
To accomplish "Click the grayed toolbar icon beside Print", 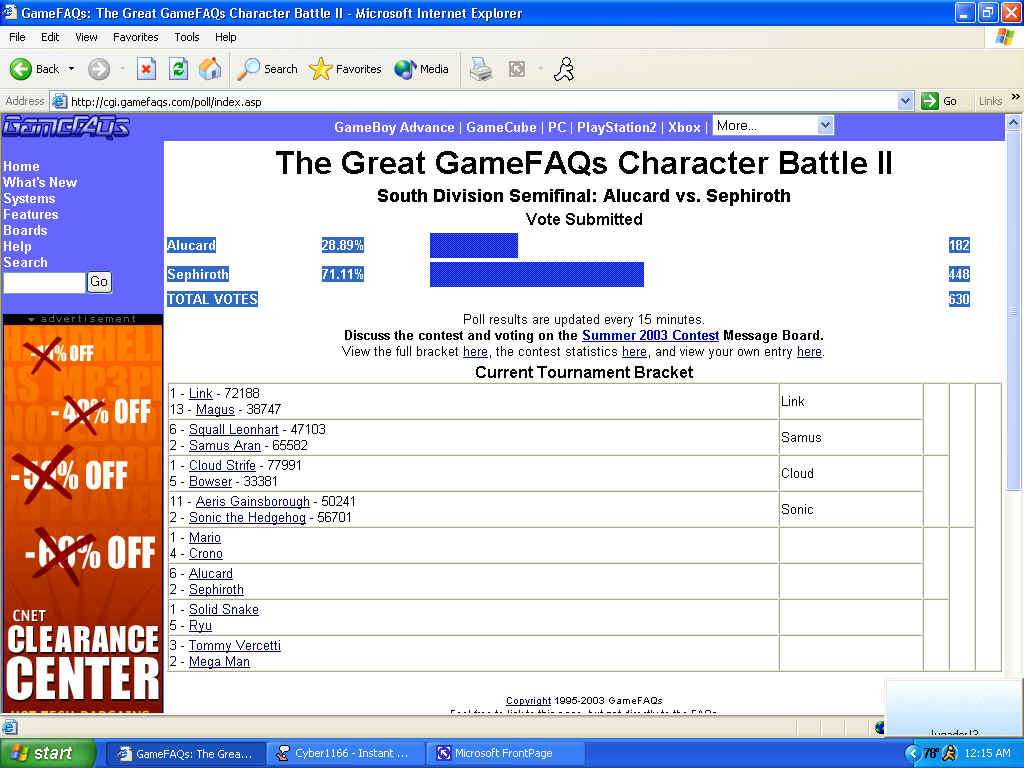I will click(x=517, y=69).
